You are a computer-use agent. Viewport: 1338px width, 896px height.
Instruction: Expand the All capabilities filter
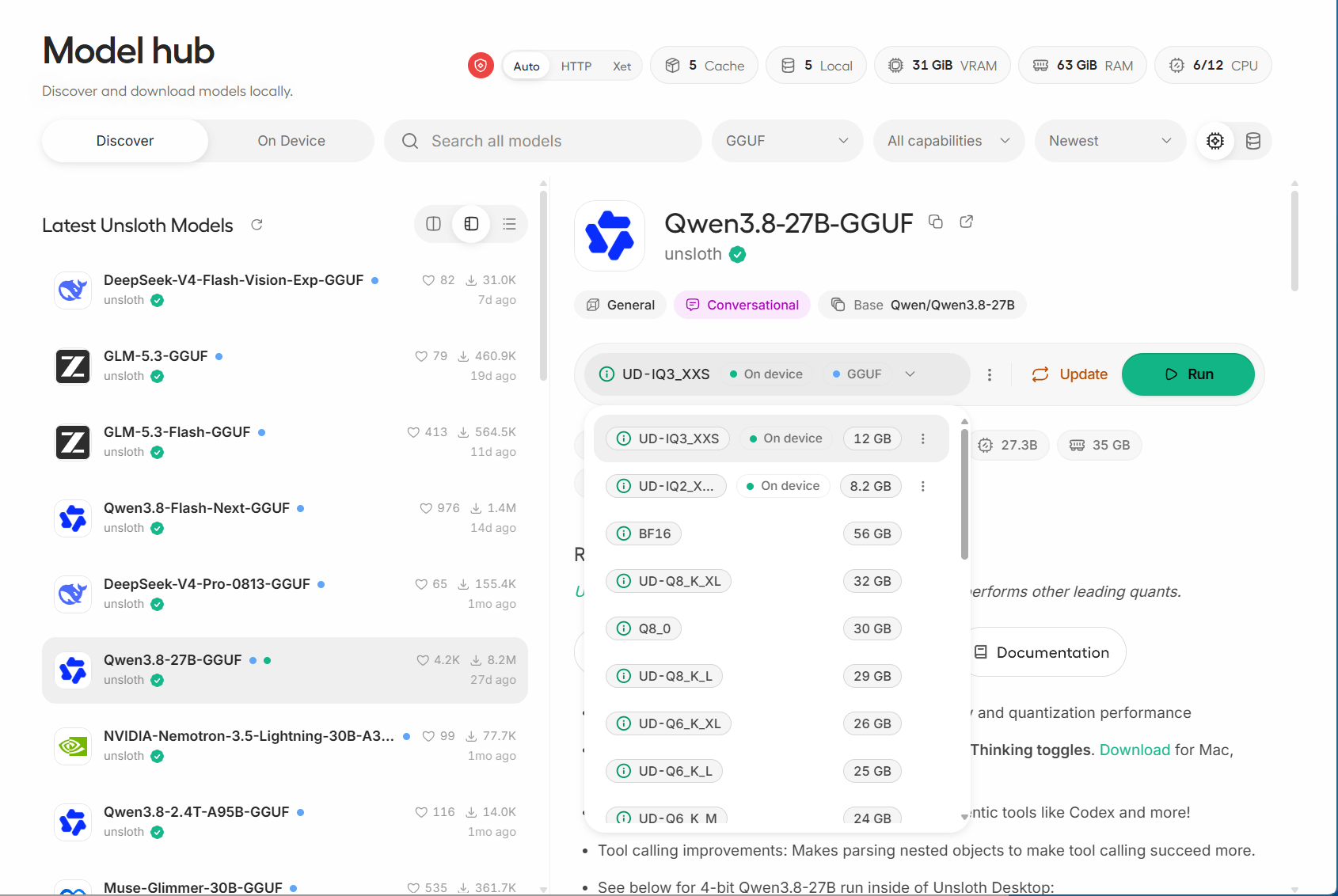[948, 141]
